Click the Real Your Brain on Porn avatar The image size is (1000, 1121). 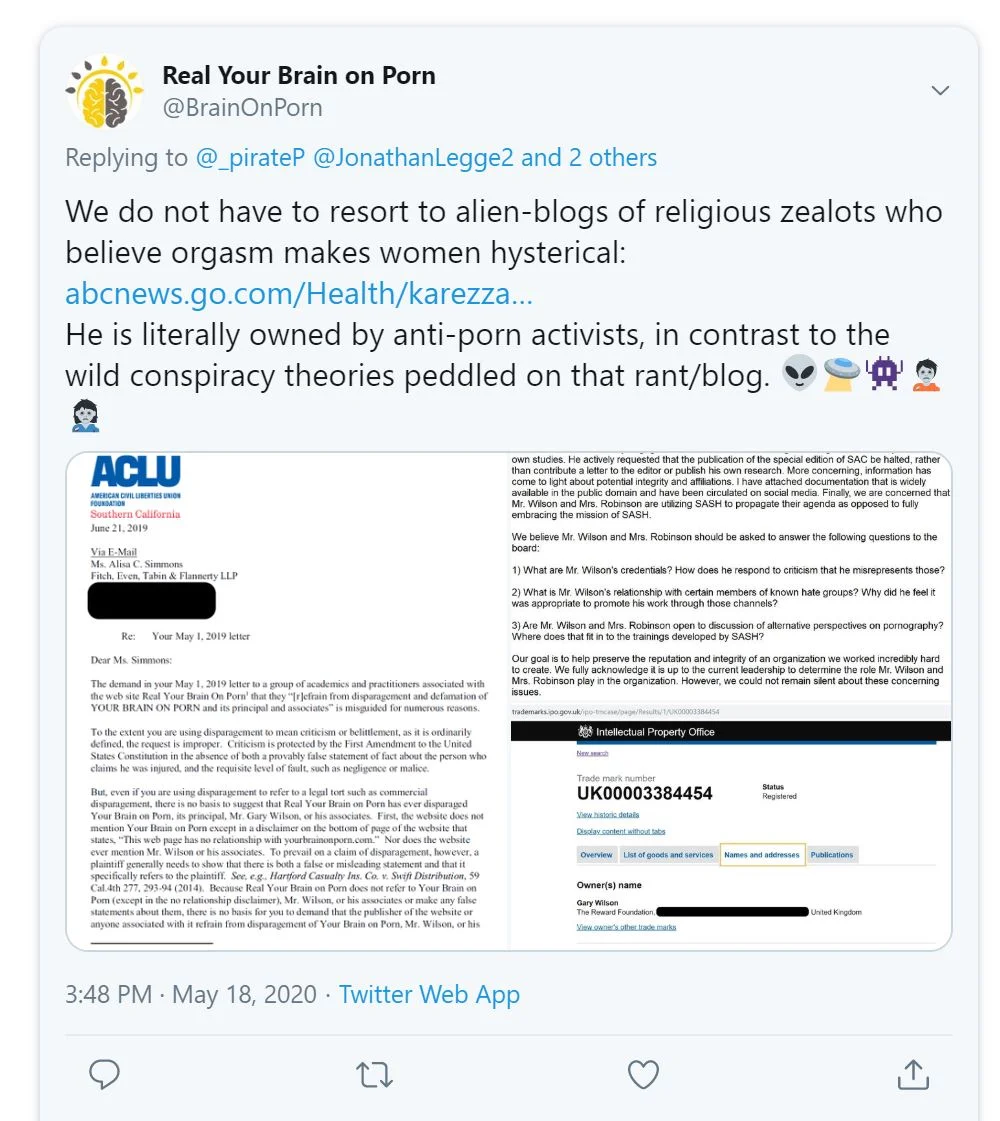click(x=105, y=91)
